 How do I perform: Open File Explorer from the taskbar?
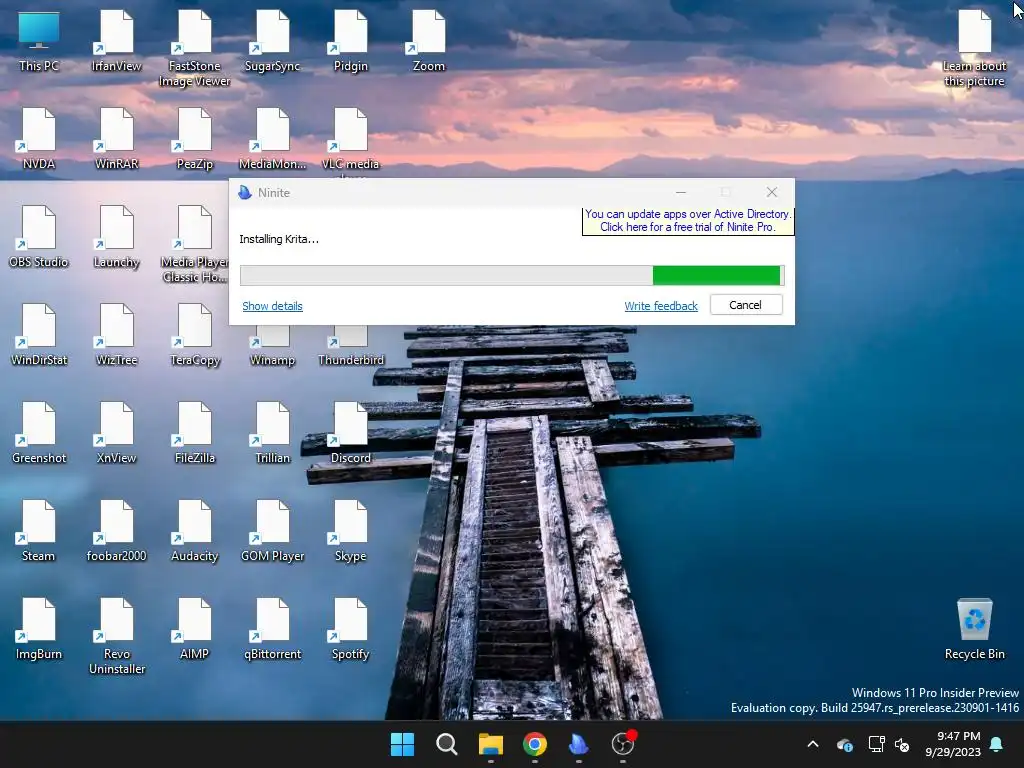491,744
